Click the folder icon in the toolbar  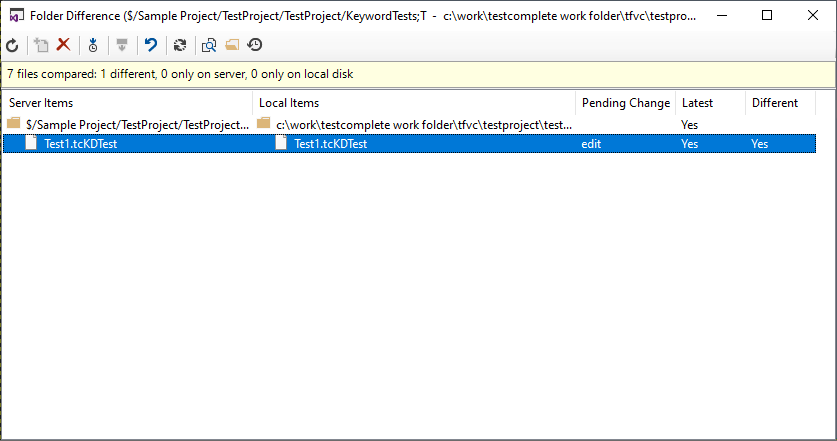tap(232, 45)
